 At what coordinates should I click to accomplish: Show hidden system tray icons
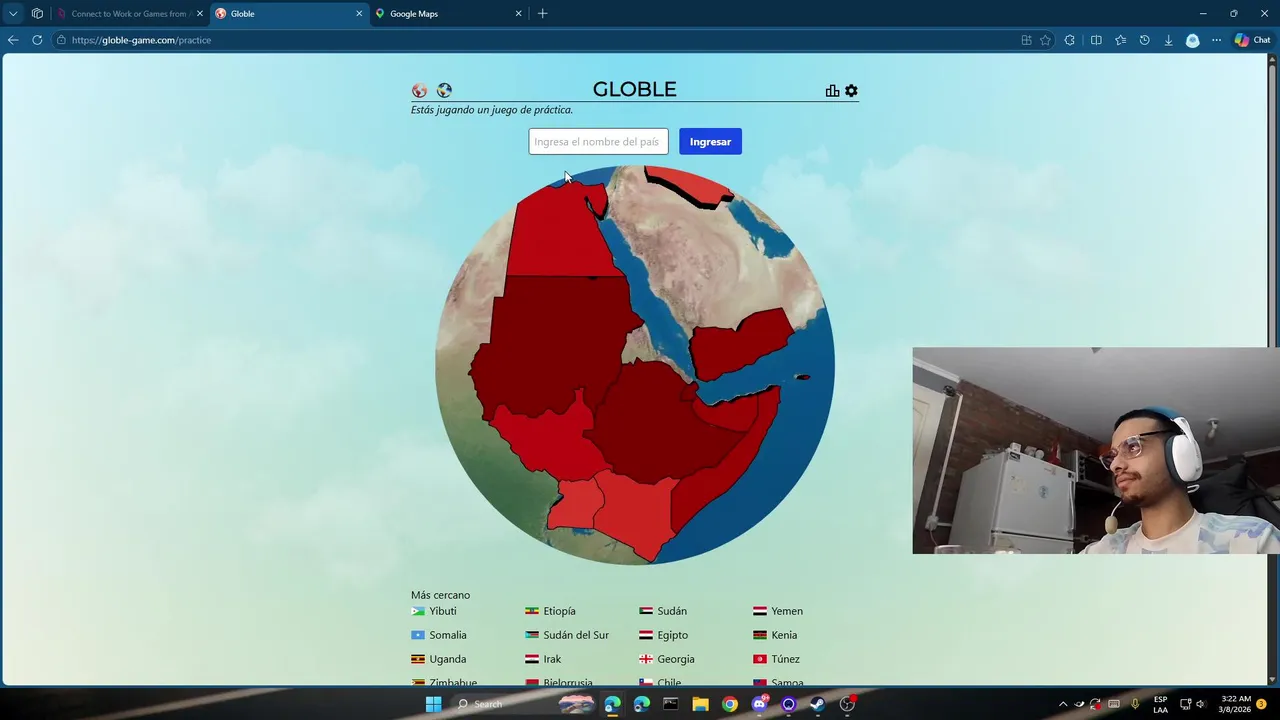[x=1063, y=704]
